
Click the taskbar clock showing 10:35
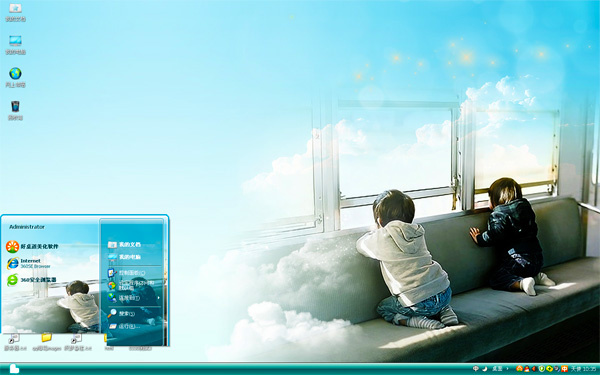[589, 369]
